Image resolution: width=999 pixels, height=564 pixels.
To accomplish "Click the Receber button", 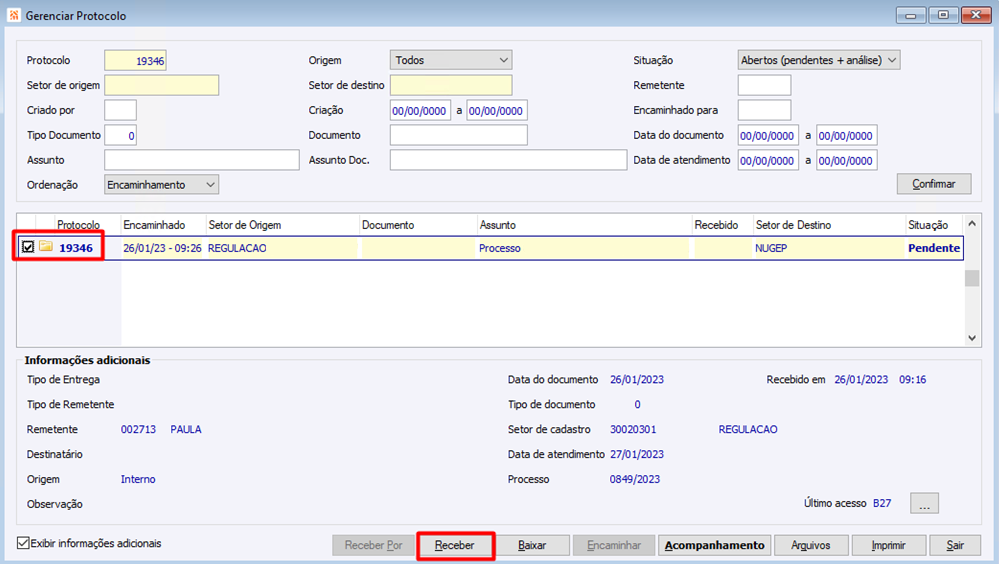I will 455,546.
